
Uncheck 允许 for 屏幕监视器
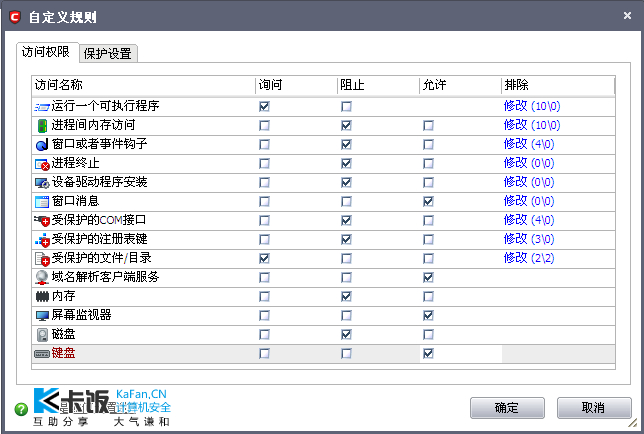click(428, 316)
